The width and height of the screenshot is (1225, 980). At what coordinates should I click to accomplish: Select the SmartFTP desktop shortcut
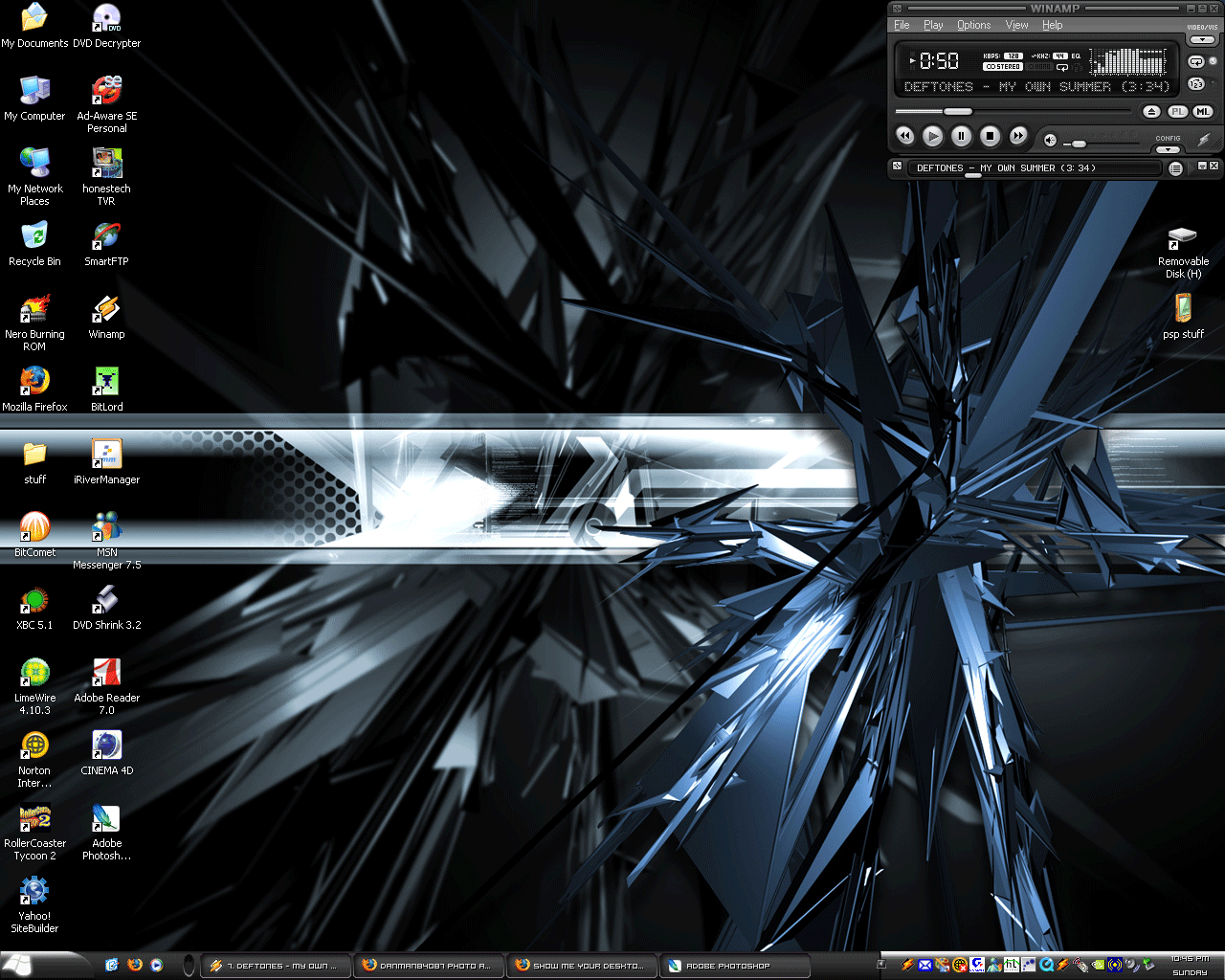pos(106,244)
